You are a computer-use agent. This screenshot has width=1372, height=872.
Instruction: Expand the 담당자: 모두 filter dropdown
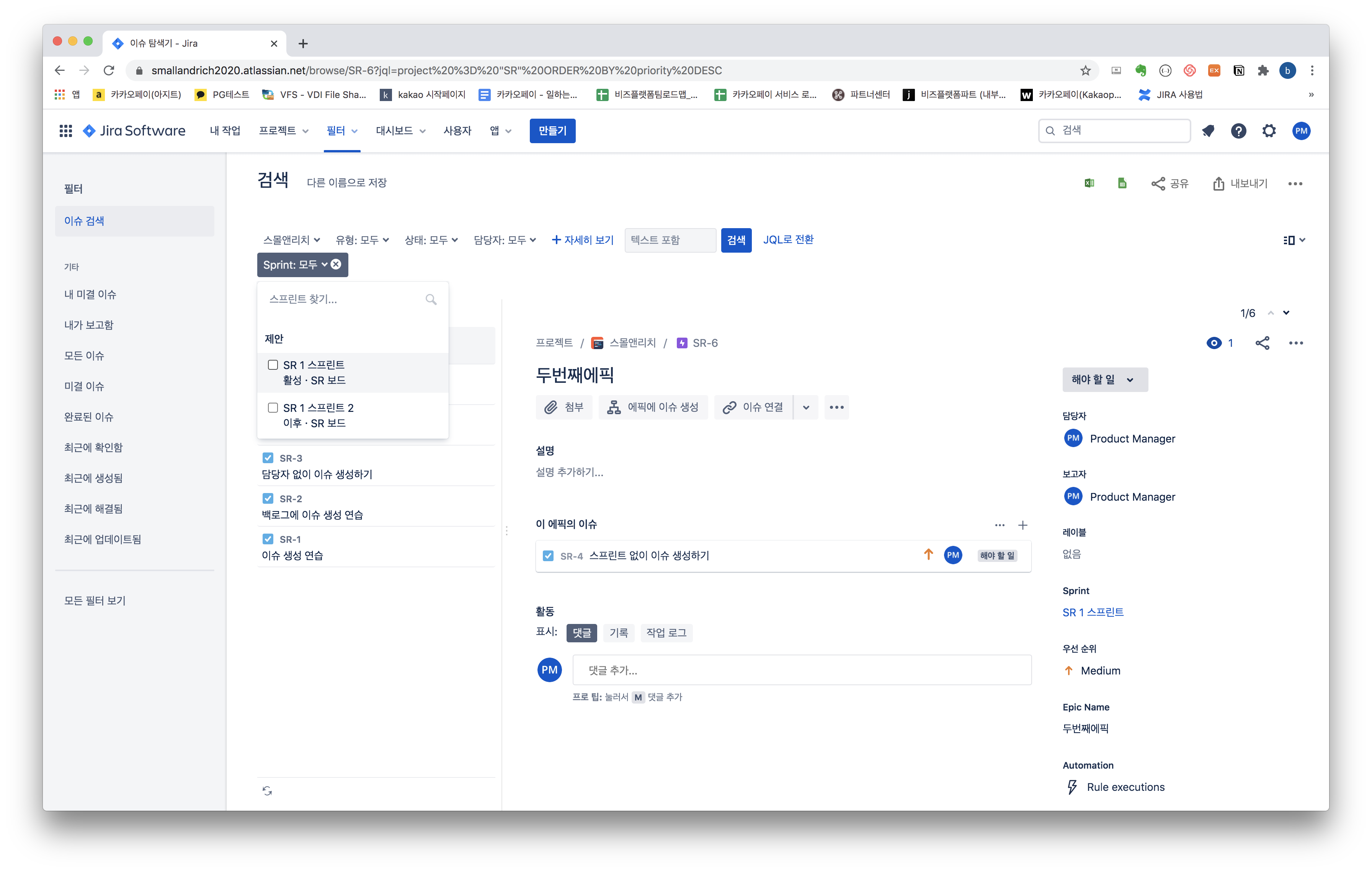[x=504, y=240]
